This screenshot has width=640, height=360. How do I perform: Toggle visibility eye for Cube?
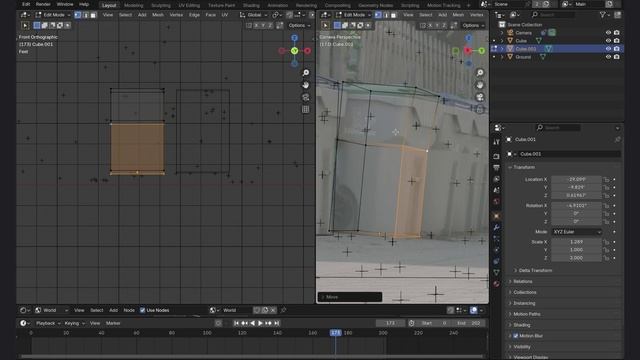[x=608, y=41]
